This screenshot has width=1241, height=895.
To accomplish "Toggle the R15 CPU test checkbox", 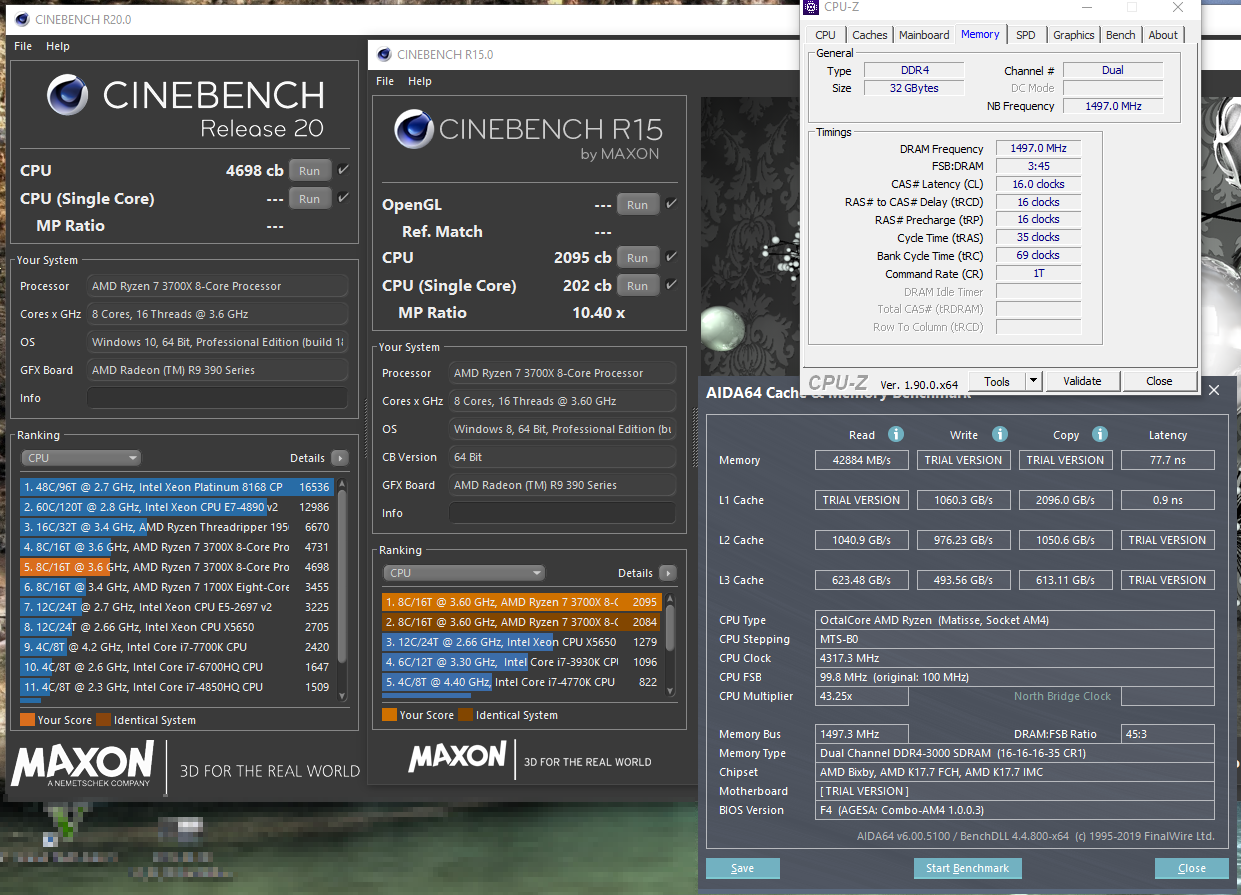I will click(671, 257).
